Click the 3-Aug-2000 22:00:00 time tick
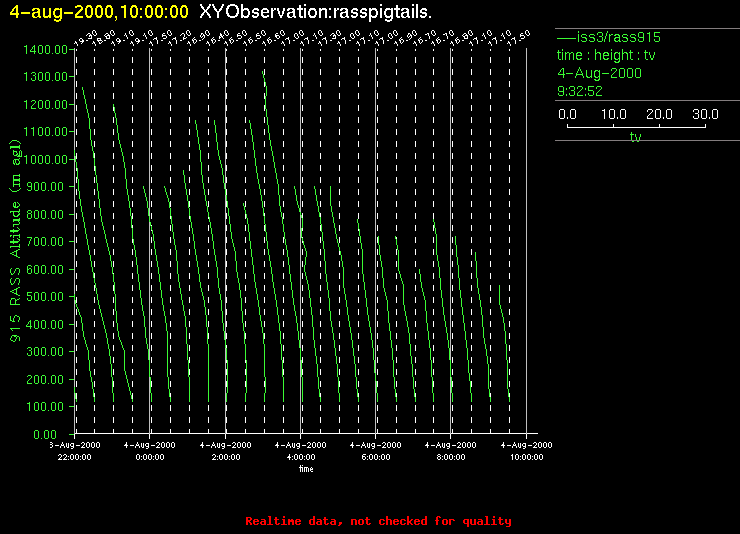 point(75,450)
